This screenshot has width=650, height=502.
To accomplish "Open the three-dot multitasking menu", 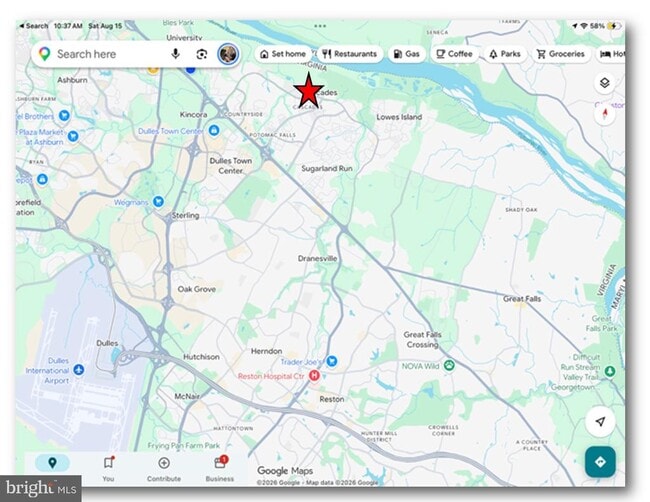I will [x=320, y=26].
